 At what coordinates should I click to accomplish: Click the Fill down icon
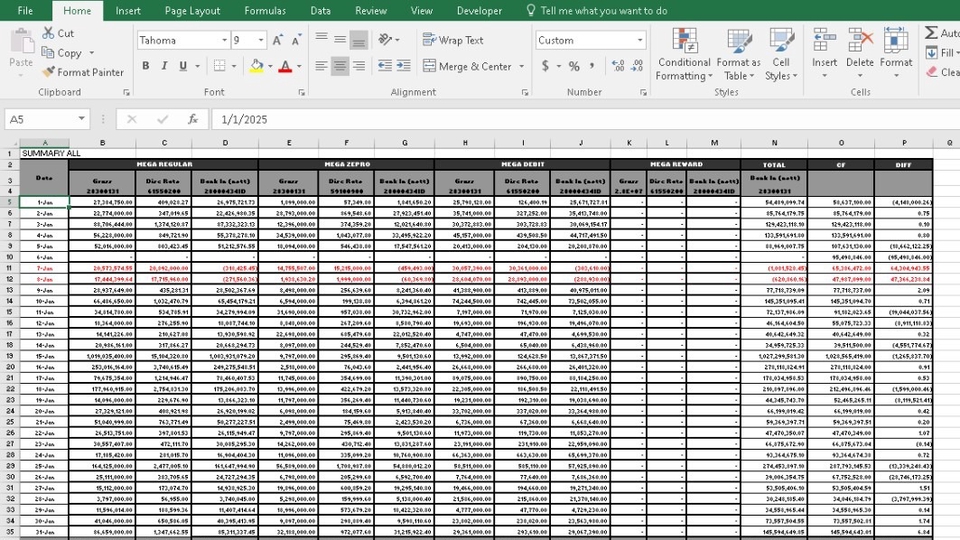(x=931, y=53)
